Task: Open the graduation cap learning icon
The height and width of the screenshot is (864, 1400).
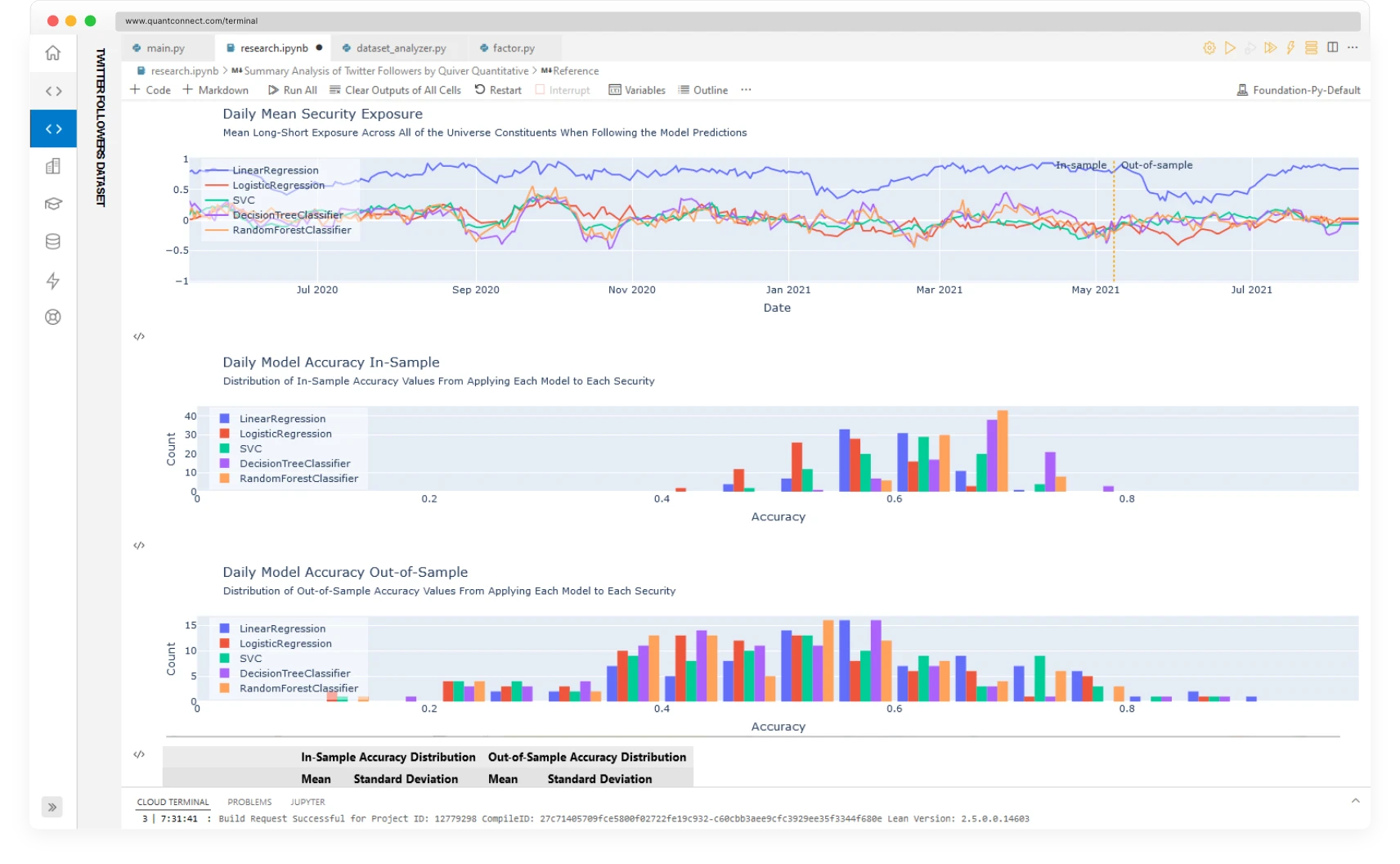Action: point(53,204)
